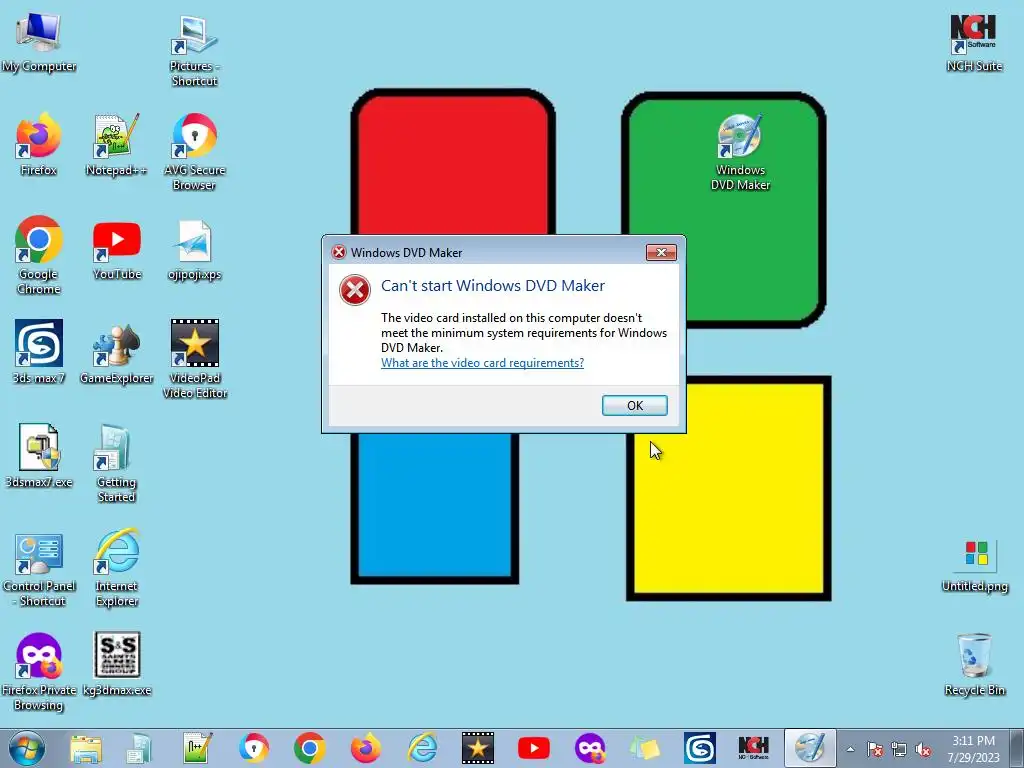Image resolution: width=1024 pixels, height=768 pixels.
Task: Select the GameExplorer desktop icon
Action: coord(116,353)
